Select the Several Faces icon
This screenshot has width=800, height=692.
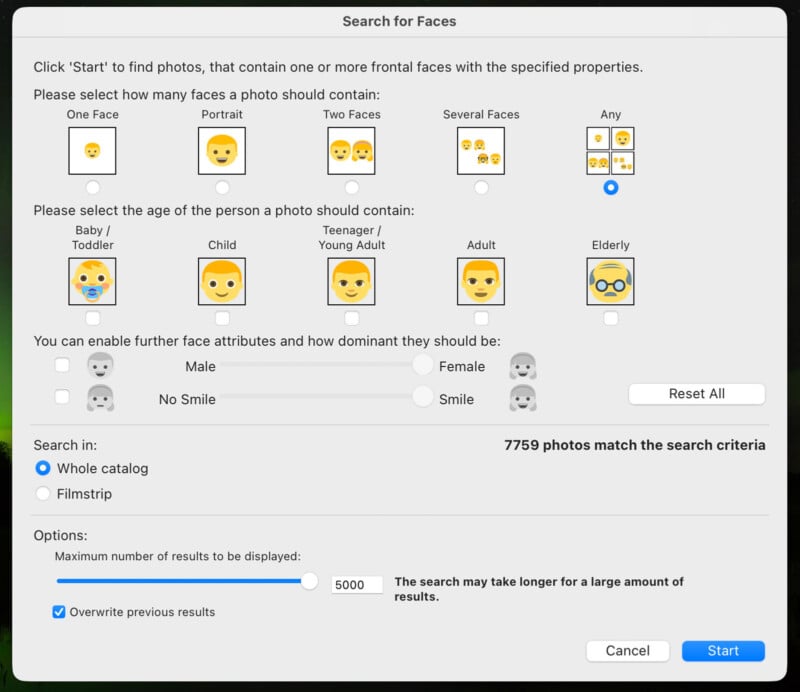[x=481, y=150]
